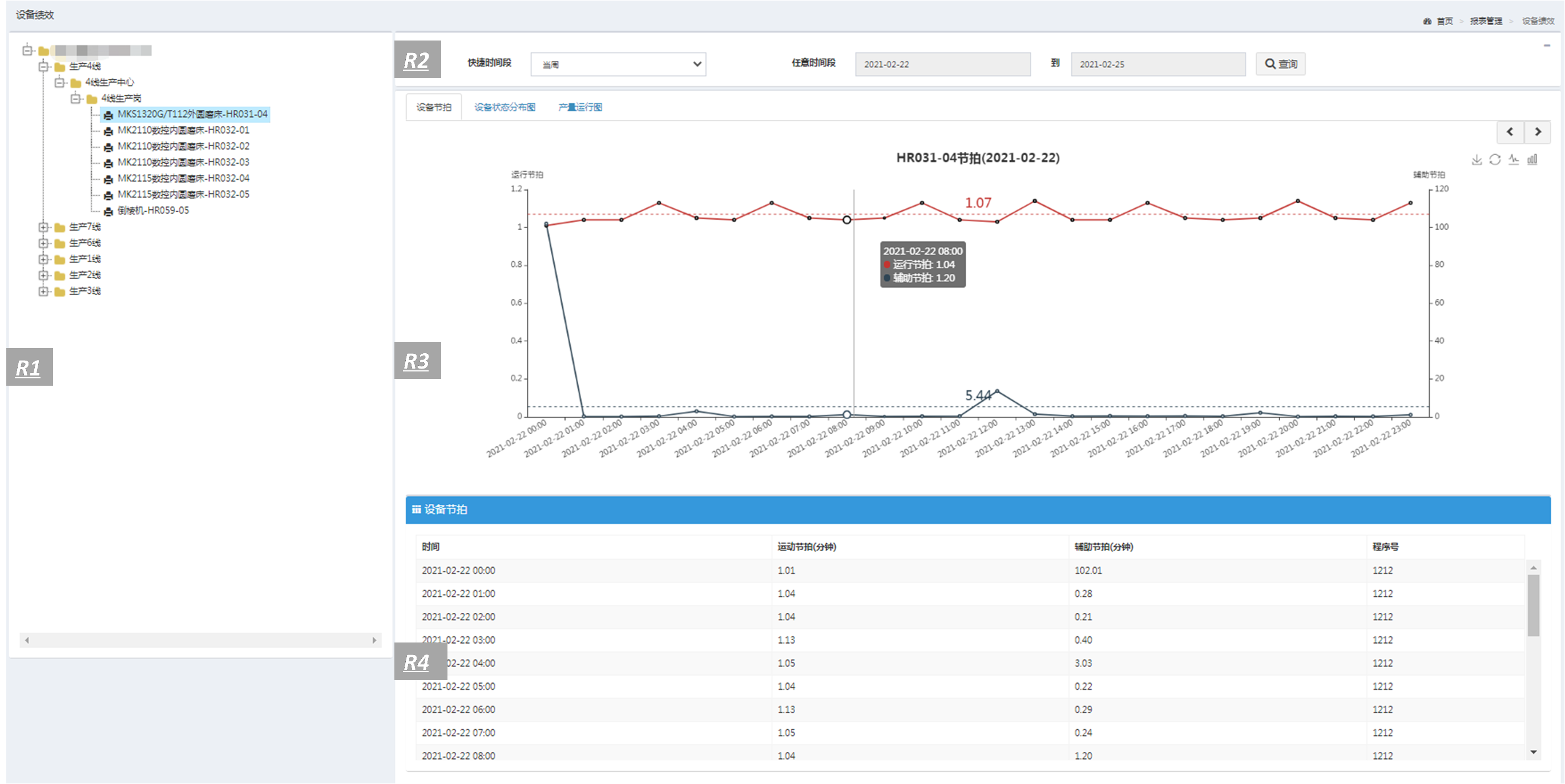Go to next day chart arrow
Image resolution: width=1565 pixels, height=784 pixels.
pos(1538,132)
